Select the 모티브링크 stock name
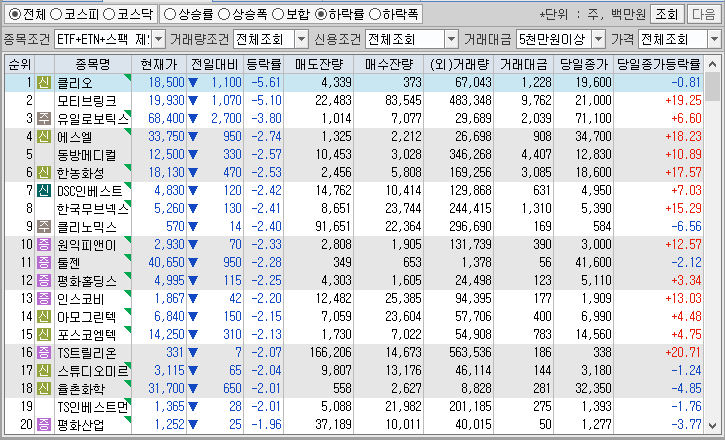Viewport: 725px width, 440px height. (x=86, y=101)
